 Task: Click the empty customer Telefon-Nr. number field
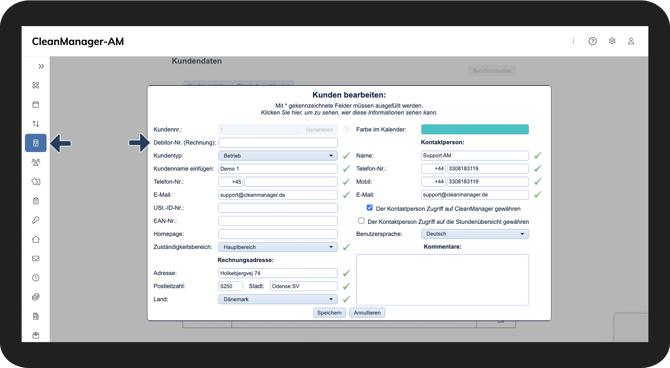[x=291, y=182]
